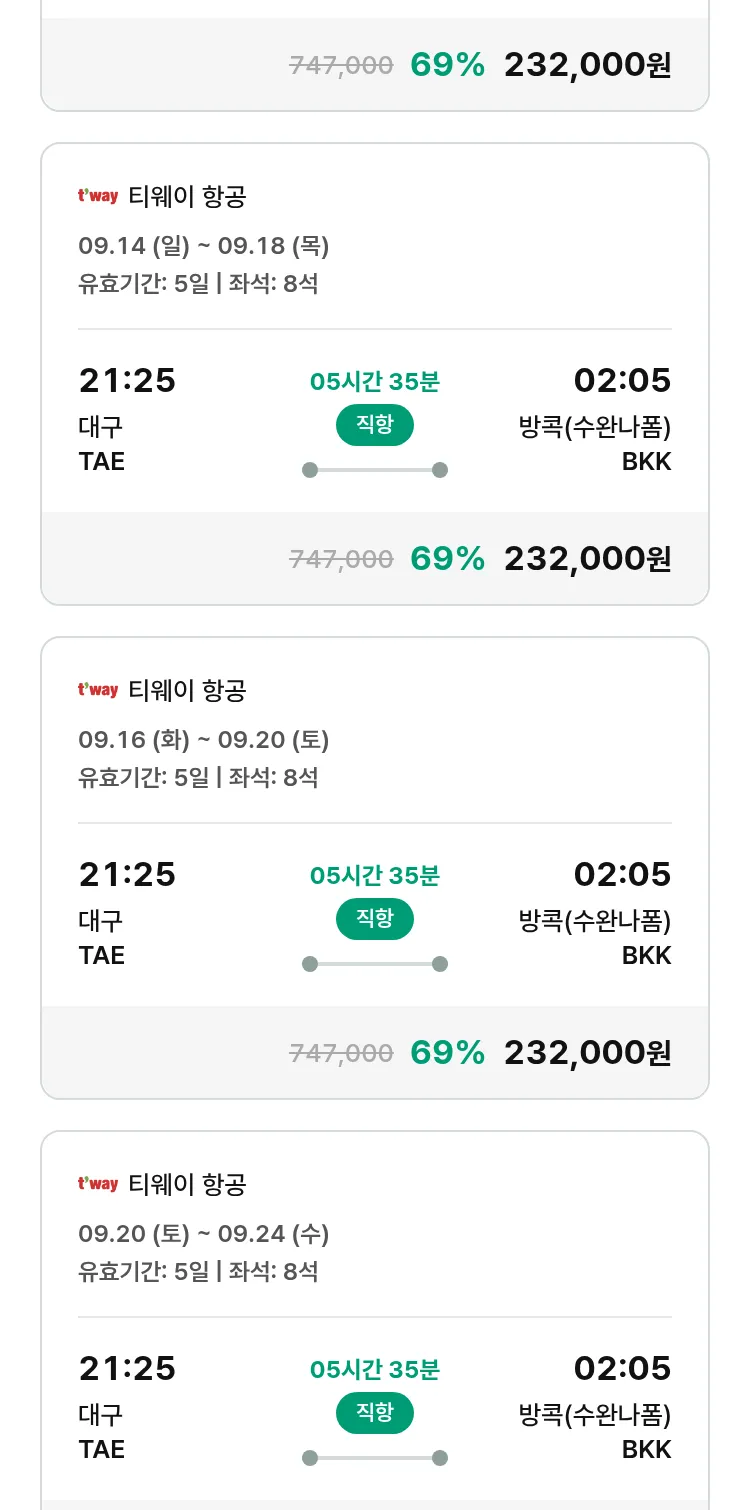Tap the route line on the 09.16 flight
750x1510 pixels.
(x=374, y=964)
